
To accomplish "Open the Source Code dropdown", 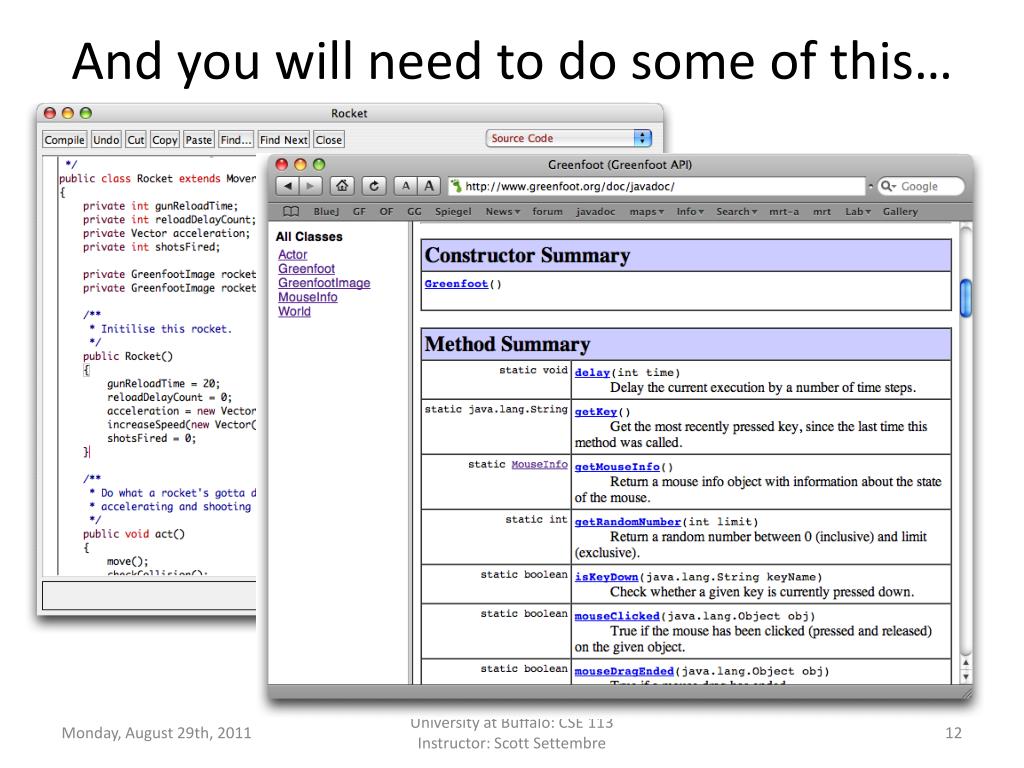I will click(569, 138).
